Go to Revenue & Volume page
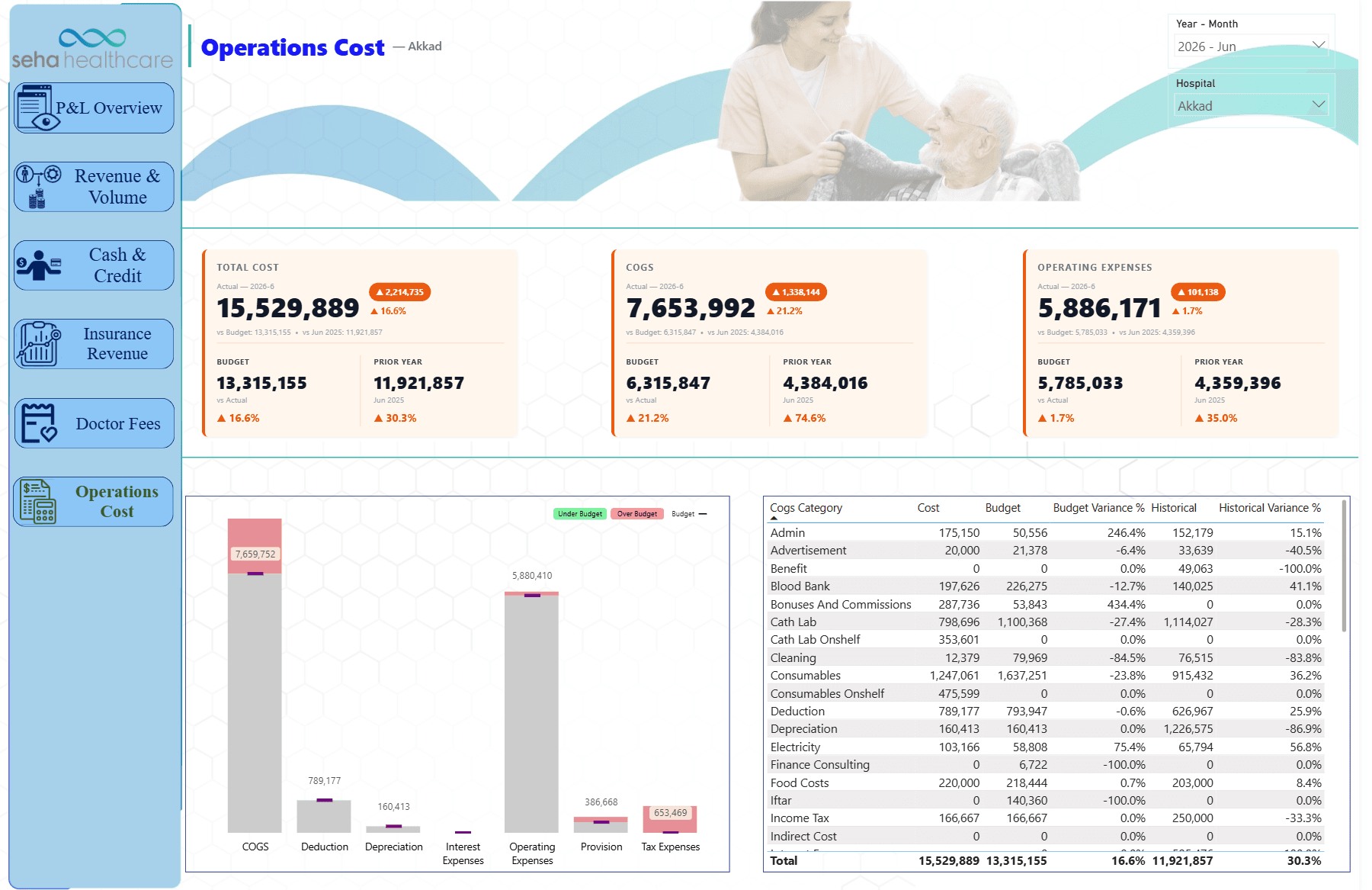The image size is (1372, 890). click(x=94, y=187)
